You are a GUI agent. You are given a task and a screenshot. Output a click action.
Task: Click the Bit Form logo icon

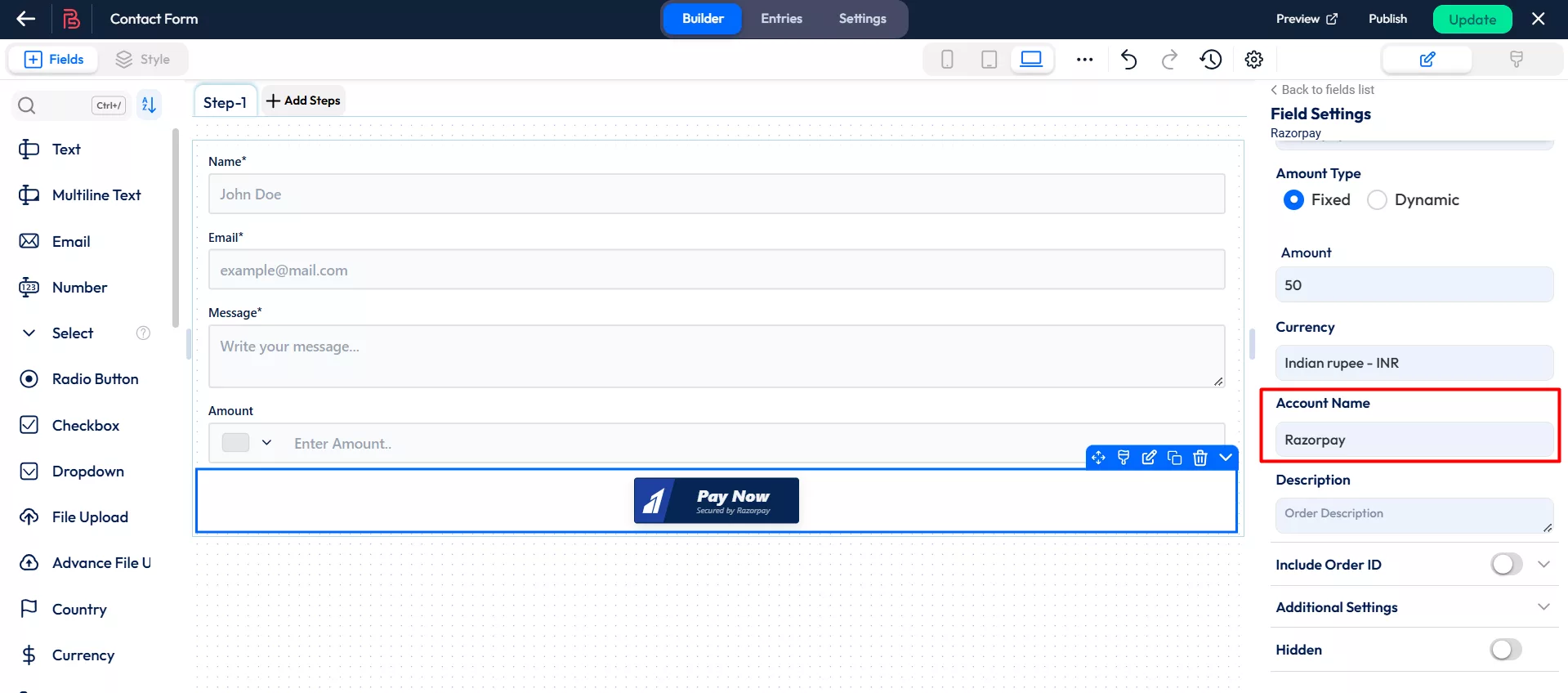[72, 19]
